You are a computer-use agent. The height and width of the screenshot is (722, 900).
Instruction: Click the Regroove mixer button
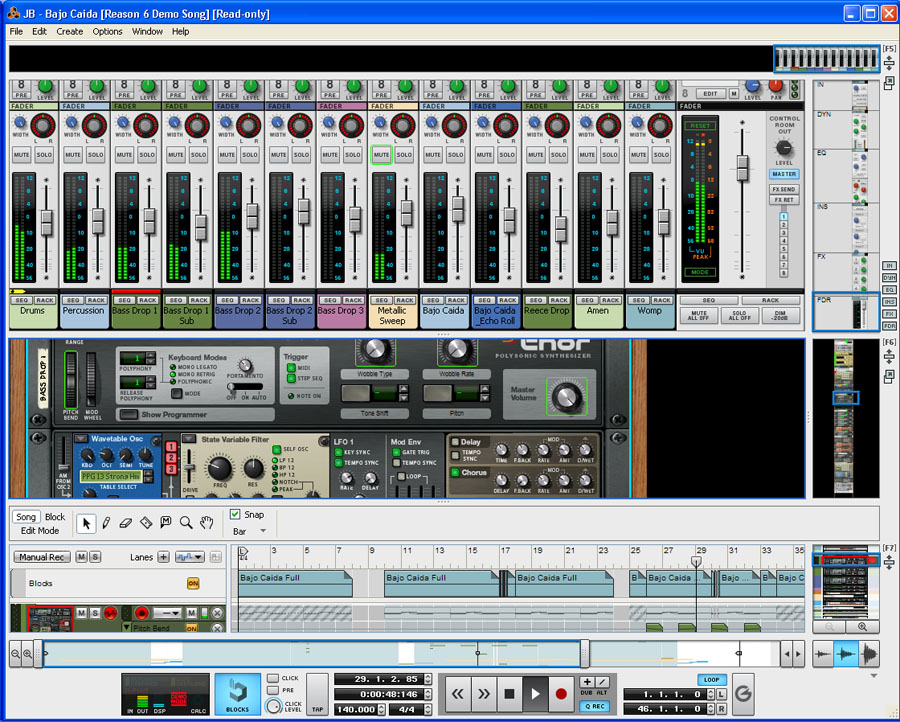(x=743, y=694)
